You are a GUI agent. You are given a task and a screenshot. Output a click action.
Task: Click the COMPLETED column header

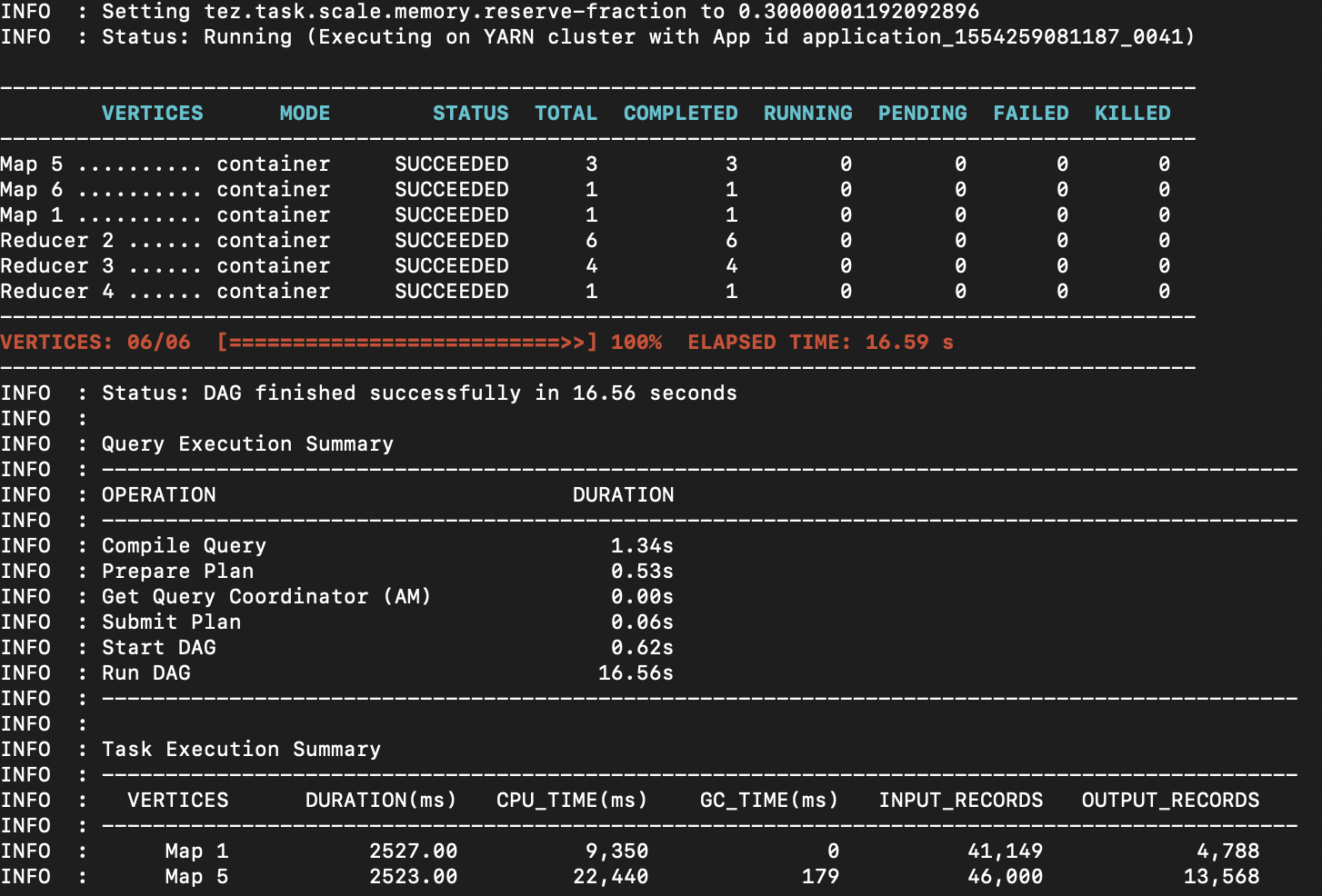click(680, 113)
